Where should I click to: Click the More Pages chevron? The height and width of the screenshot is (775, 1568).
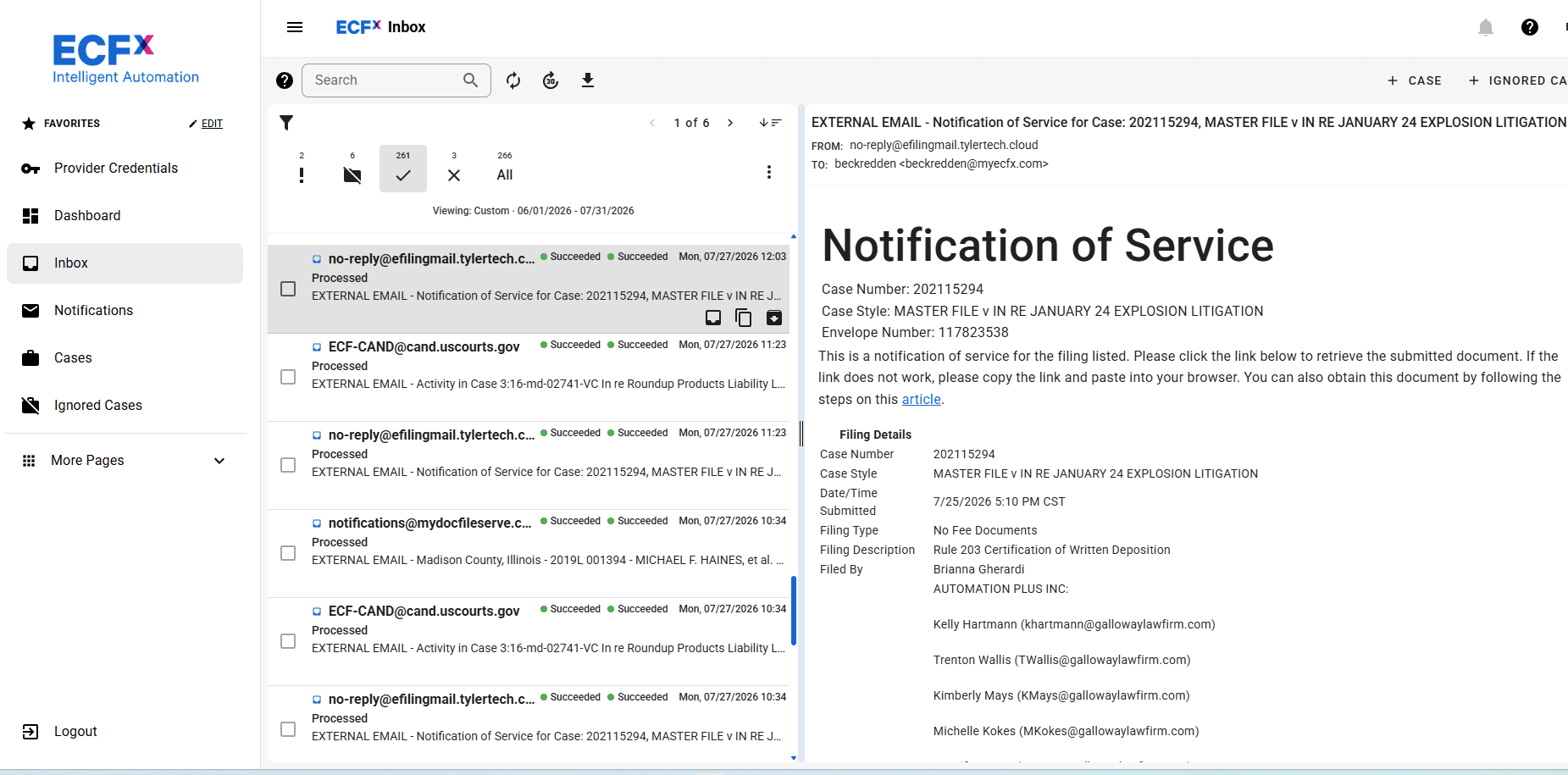pos(219,461)
